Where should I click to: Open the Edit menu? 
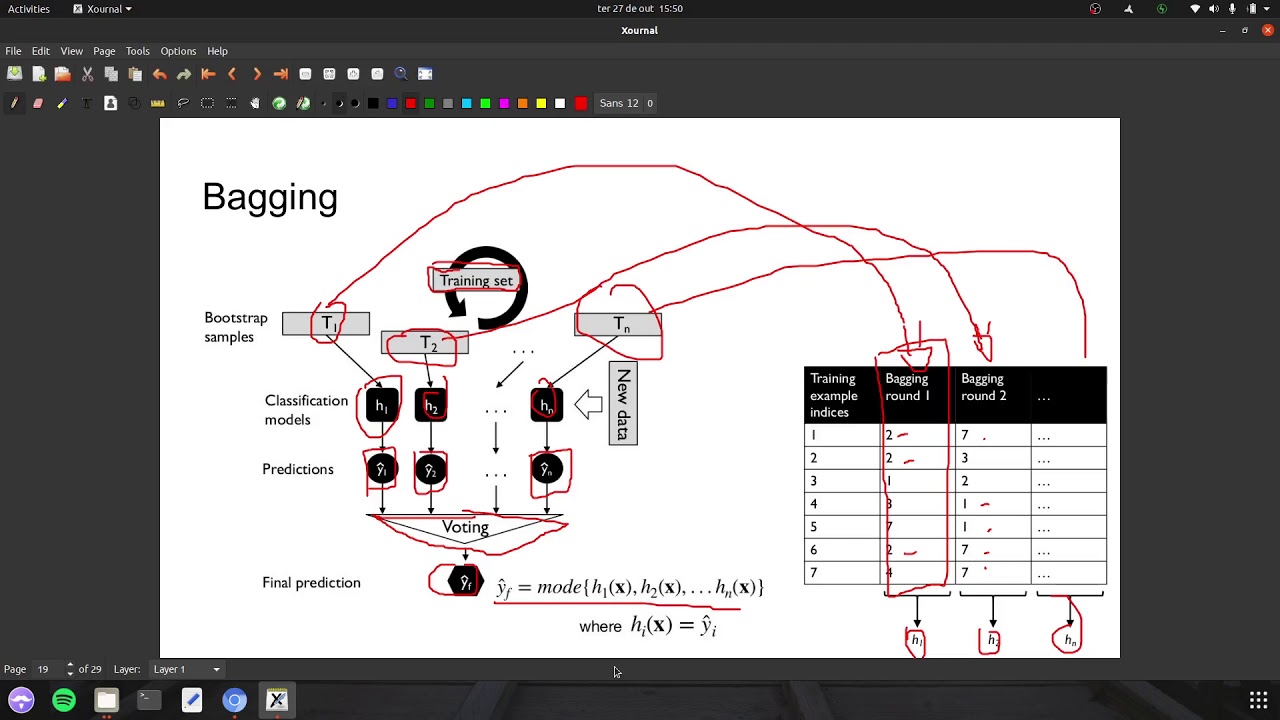coord(41,51)
